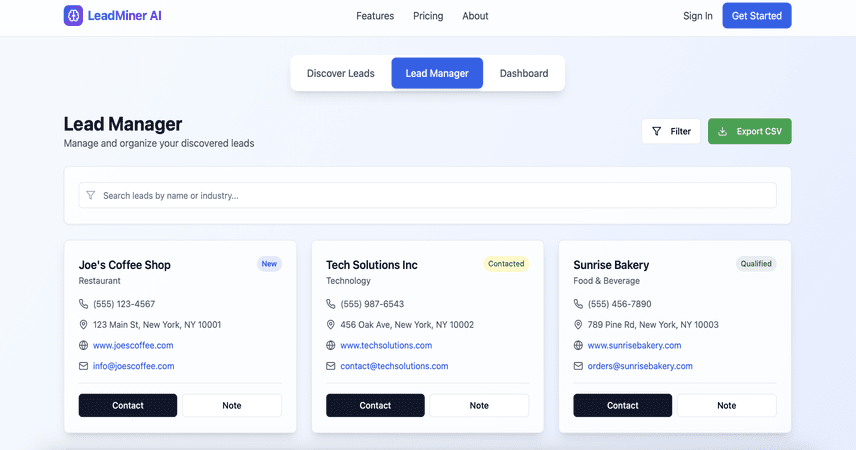Image resolution: width=856 pixels, height=450 pixels.
Task: Click the Get Started button
Action: [x=757, y=16]
